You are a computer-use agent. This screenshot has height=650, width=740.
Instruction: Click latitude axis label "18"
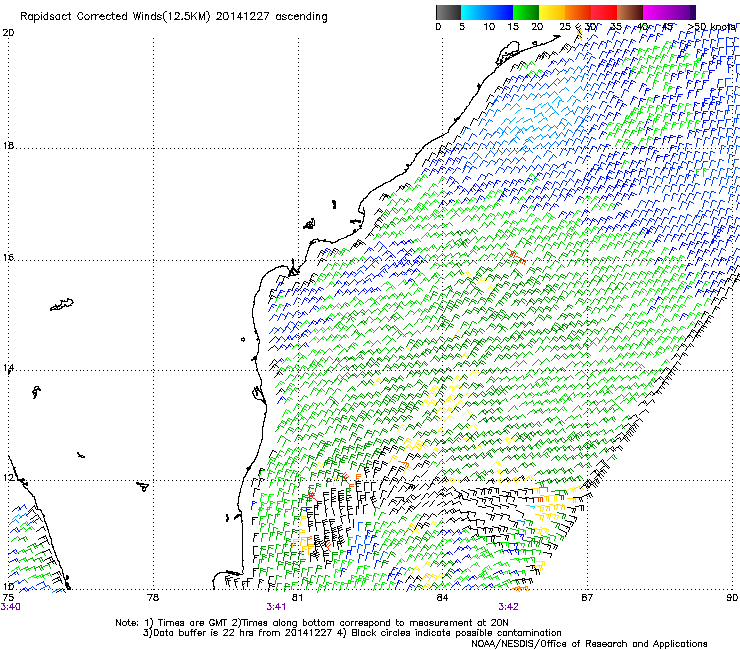[x=8, y=145]
